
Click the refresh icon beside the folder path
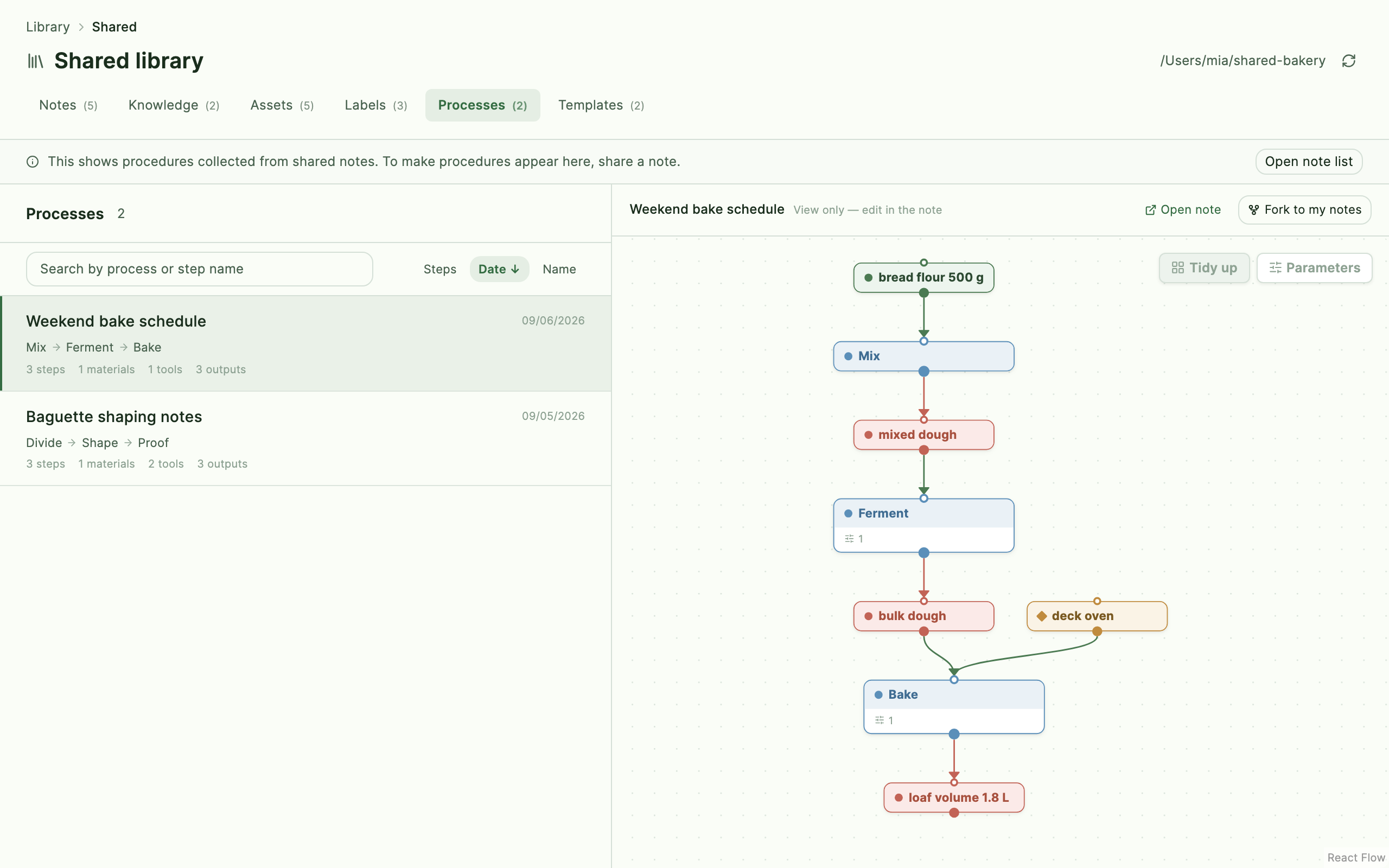(x=1348, y=61)
